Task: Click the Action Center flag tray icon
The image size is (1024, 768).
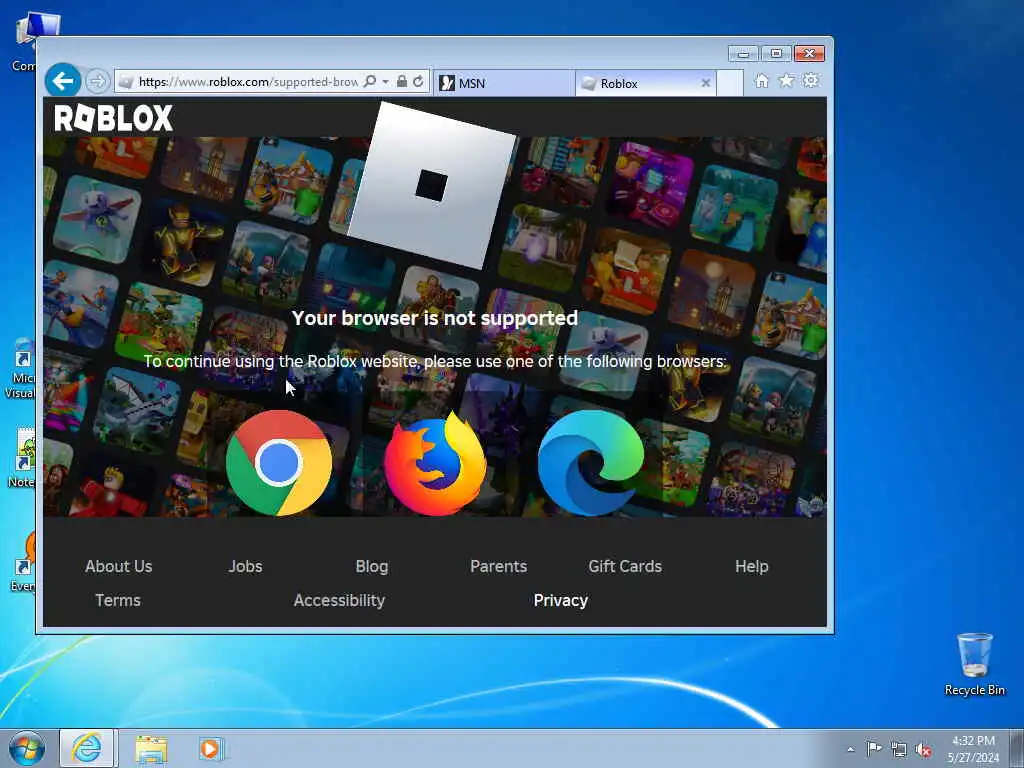Action: (x=874, y=748)
